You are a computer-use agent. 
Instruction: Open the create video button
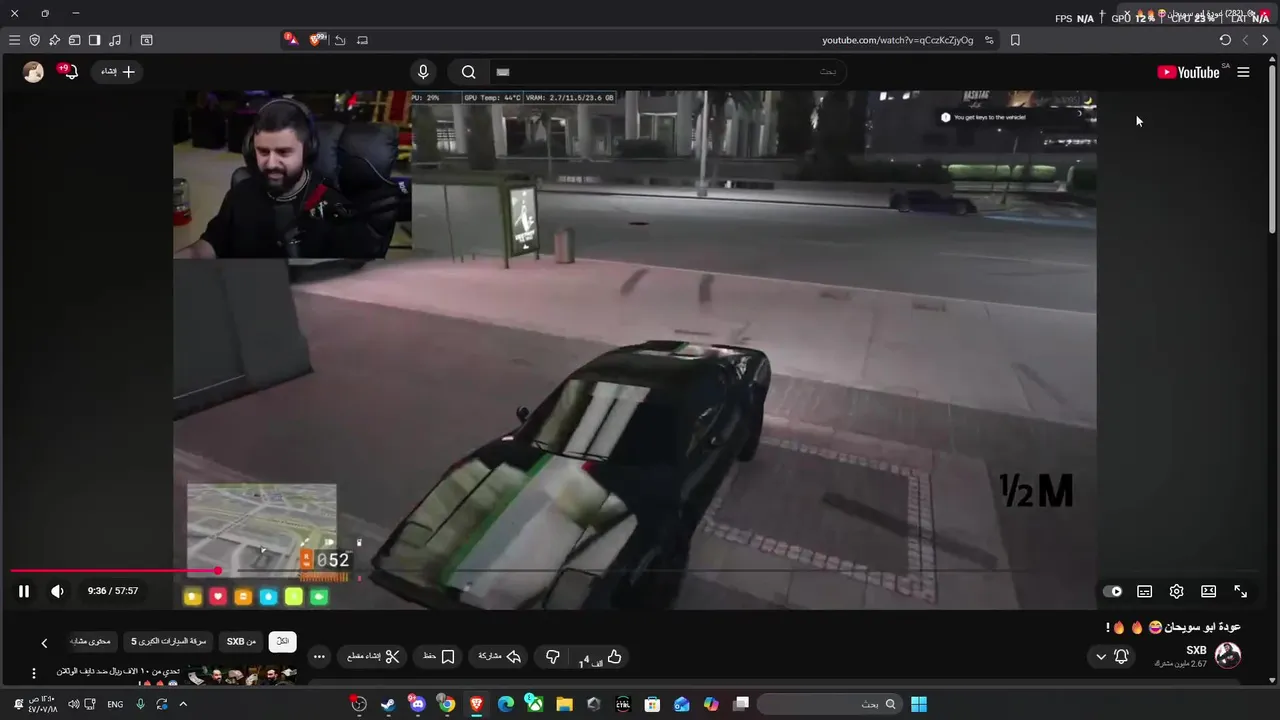[117, 72]
